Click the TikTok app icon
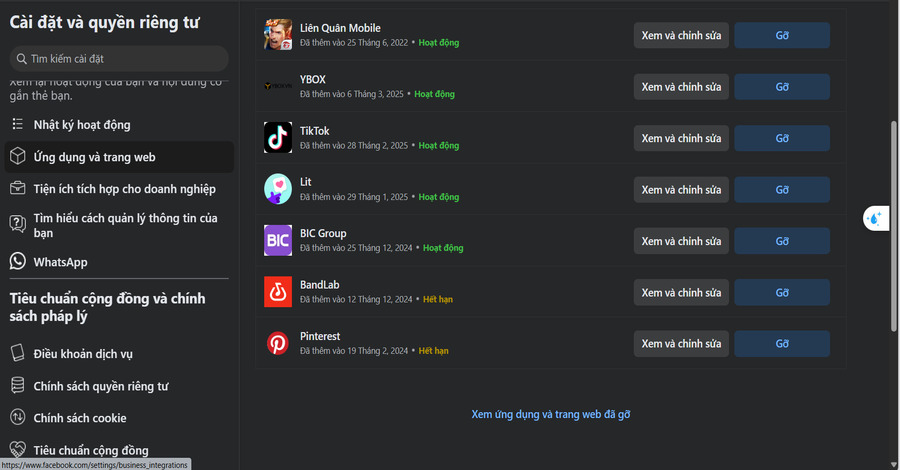Image resolution: width=900 pixels, height=470 pixels. click(x=278, y=138)
